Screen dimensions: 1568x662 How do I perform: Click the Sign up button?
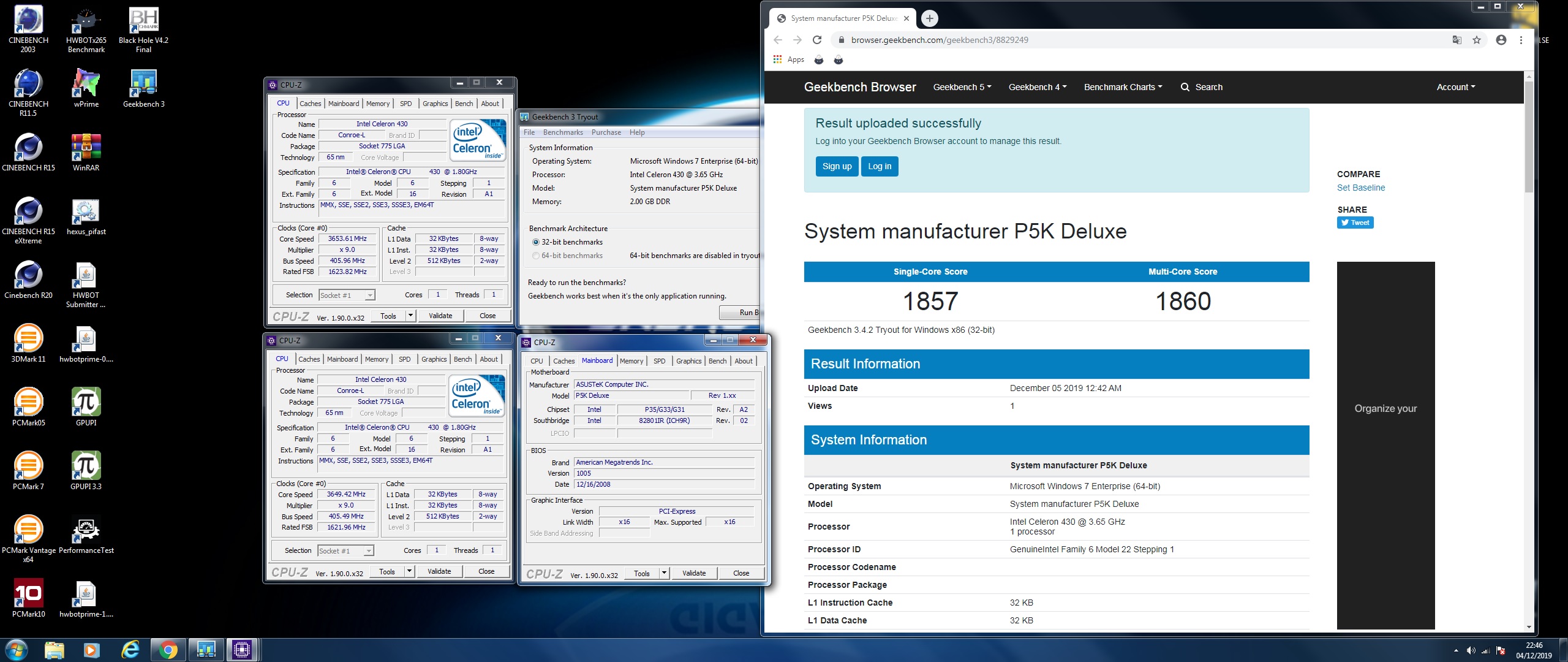(x=837, y=166)
